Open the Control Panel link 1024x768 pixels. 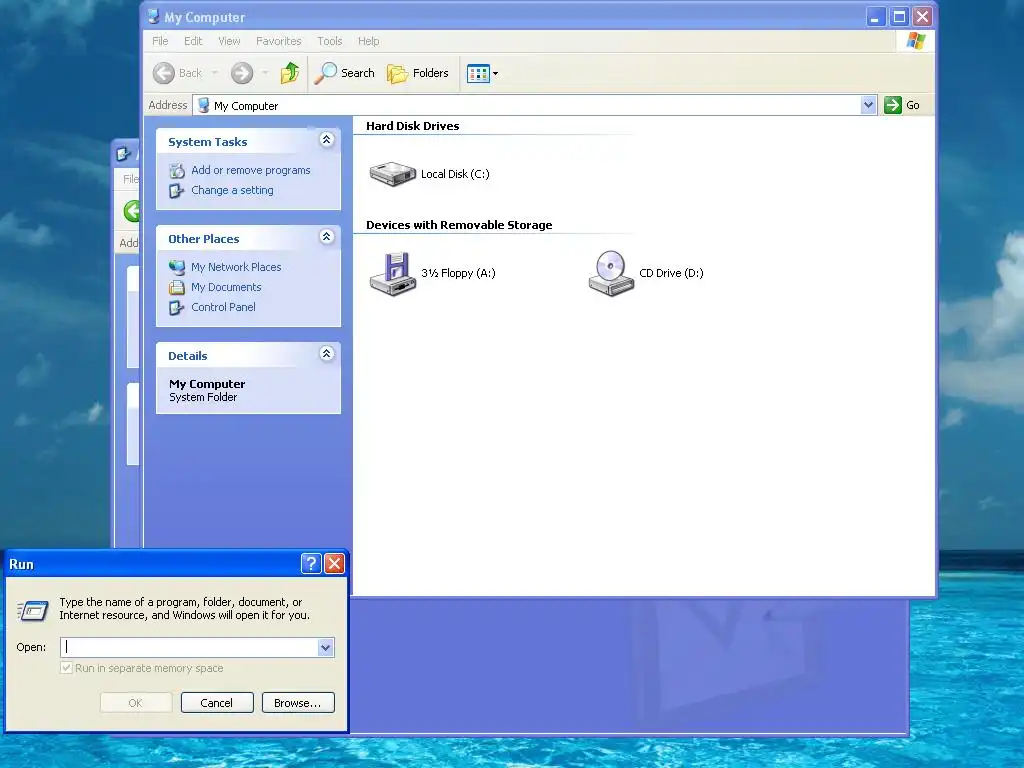(x=223, y=308)
